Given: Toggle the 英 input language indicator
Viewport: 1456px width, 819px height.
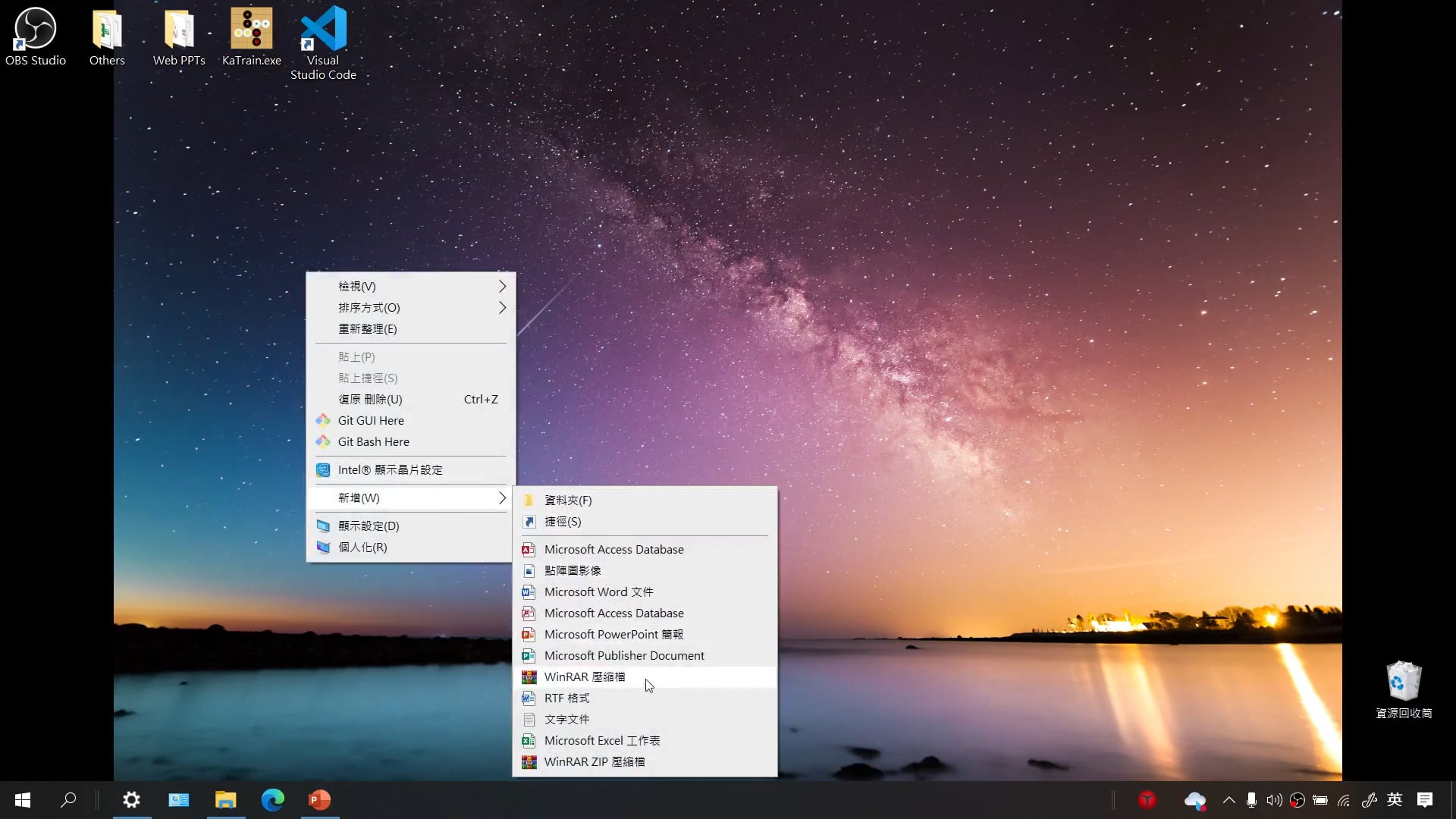Looking at the screenshot, I should pyautogui.click(x=1395, y=799).
